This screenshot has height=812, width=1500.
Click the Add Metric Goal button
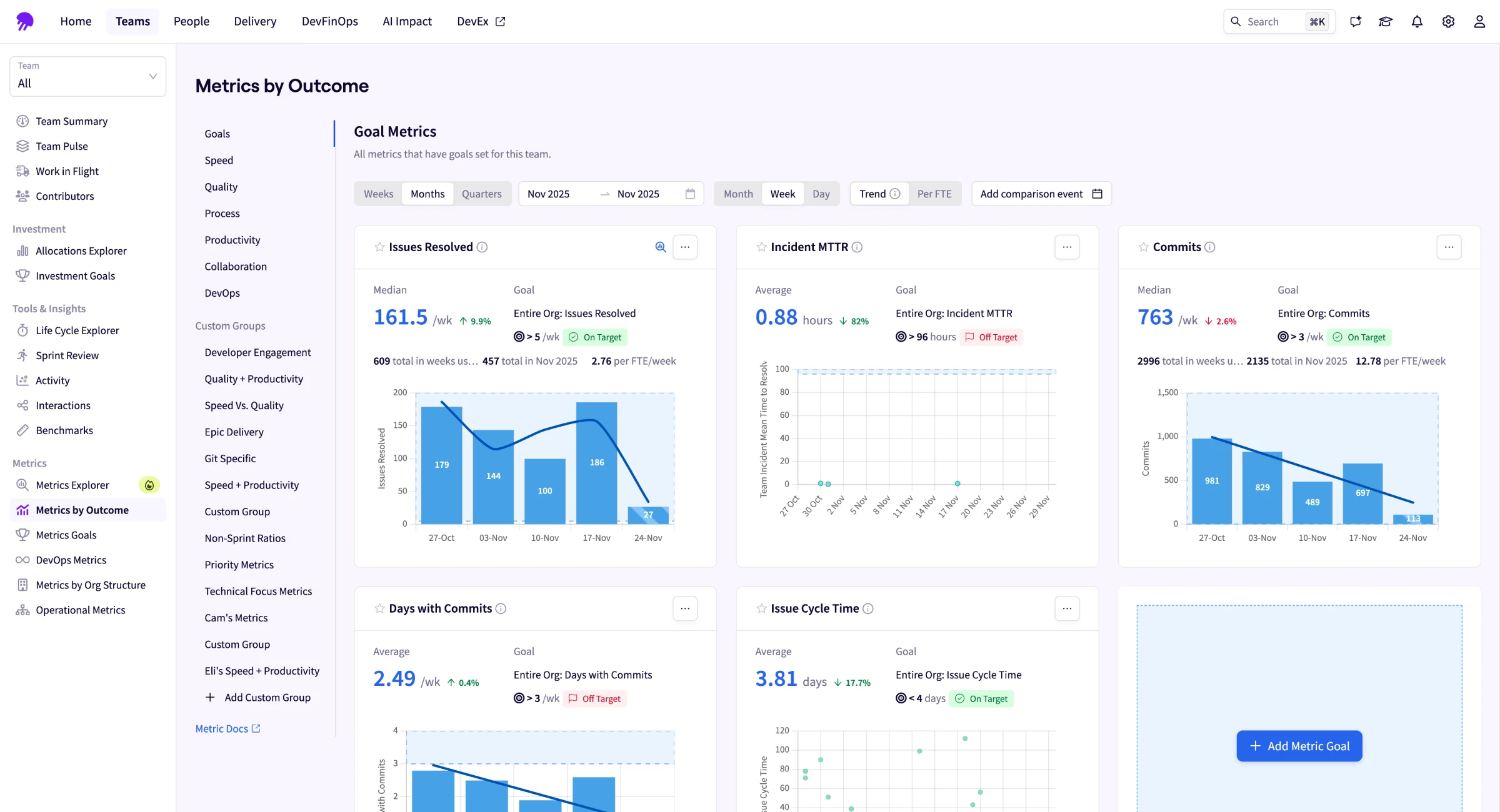[1299, 746]
